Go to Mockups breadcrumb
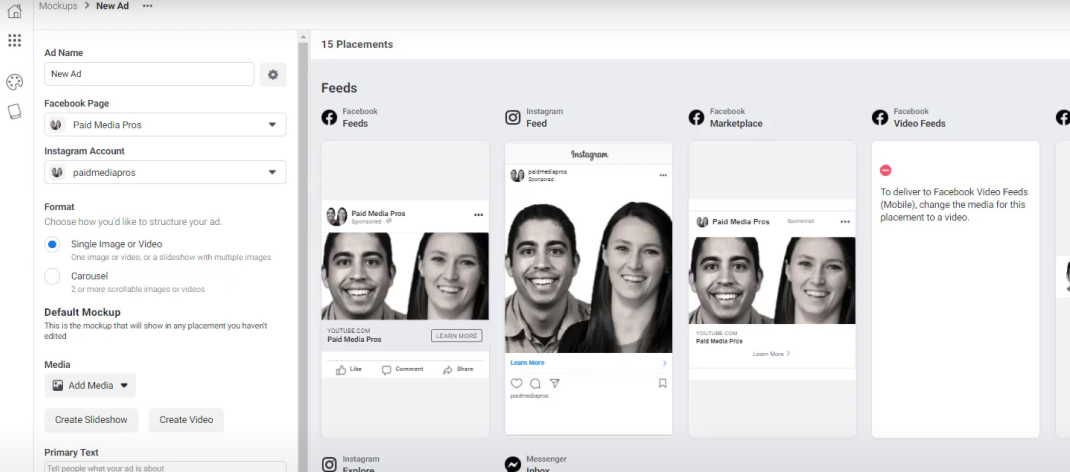This screenshot has height=472, width=1070. click(58, 5)
